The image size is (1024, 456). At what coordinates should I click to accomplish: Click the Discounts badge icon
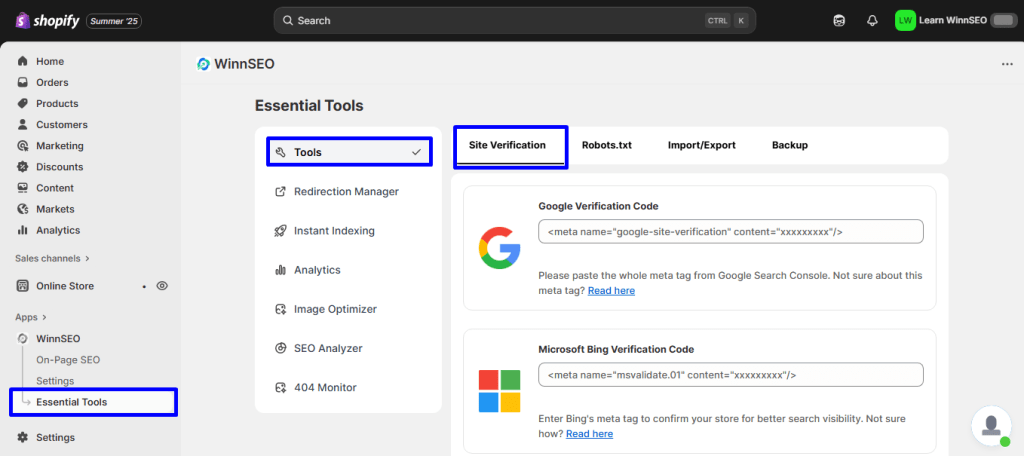(x=23, y=167)
